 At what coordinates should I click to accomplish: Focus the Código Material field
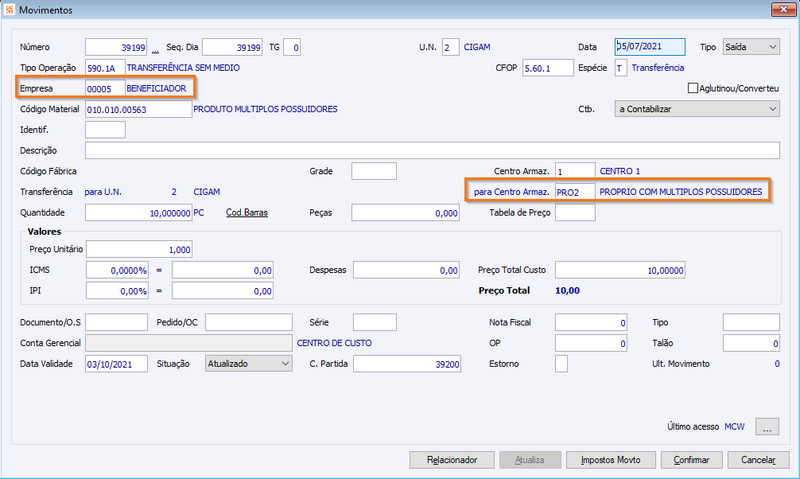point(138,109)
